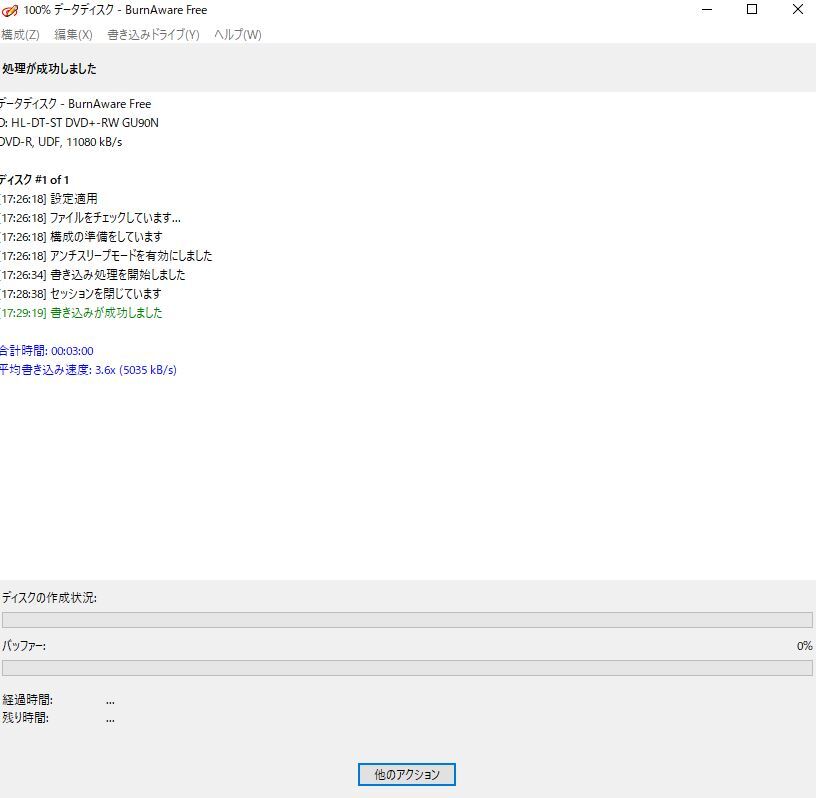Image resolution: width=816 pixels, height=798 pixels.
Task: Minimize the BurnAware window
Action: click(707, 9)
